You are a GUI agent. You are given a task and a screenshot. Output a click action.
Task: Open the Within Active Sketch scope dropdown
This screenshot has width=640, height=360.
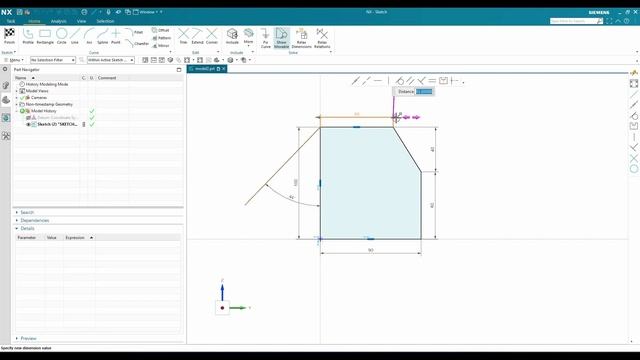coord(111,60)
